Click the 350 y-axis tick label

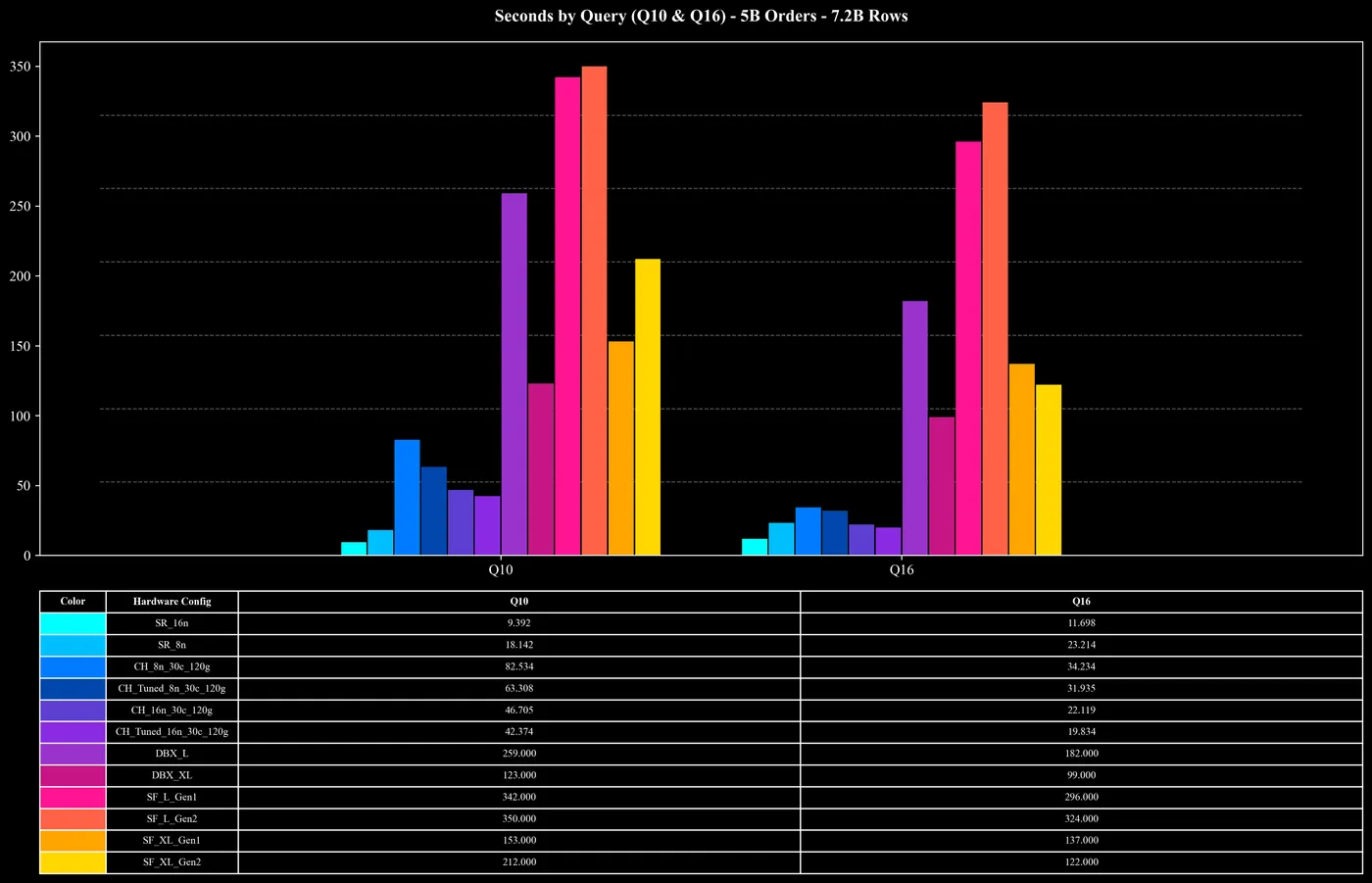coord(21,67)
